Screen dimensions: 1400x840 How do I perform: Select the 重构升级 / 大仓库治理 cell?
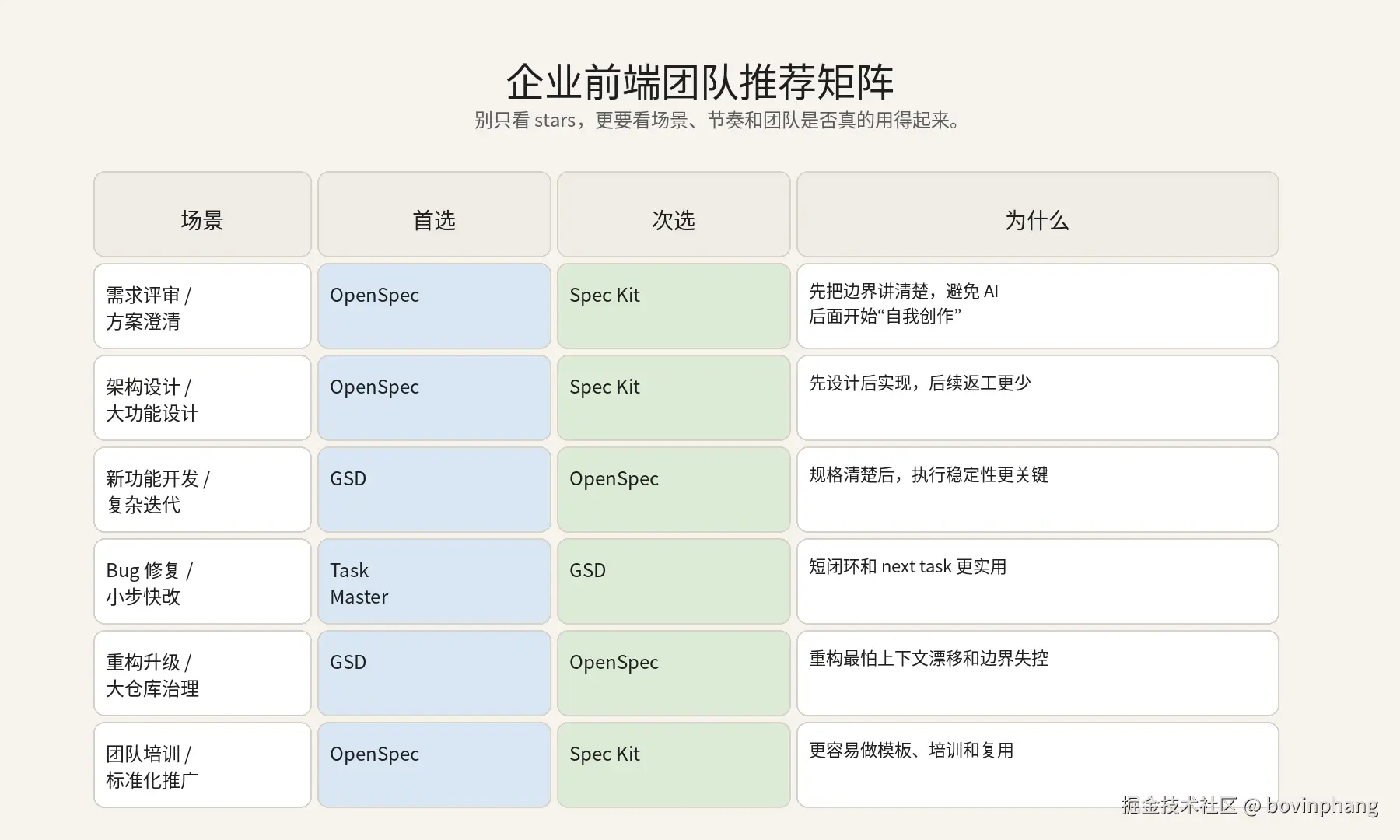pos(202,674)
